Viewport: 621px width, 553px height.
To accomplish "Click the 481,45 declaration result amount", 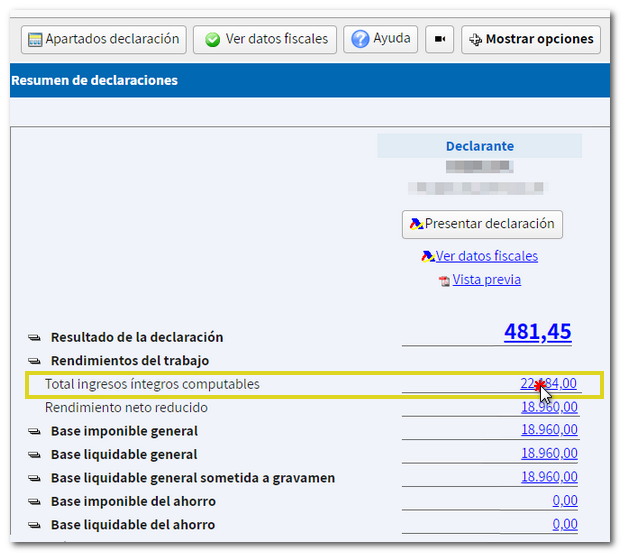I will (x=537, y=332).
